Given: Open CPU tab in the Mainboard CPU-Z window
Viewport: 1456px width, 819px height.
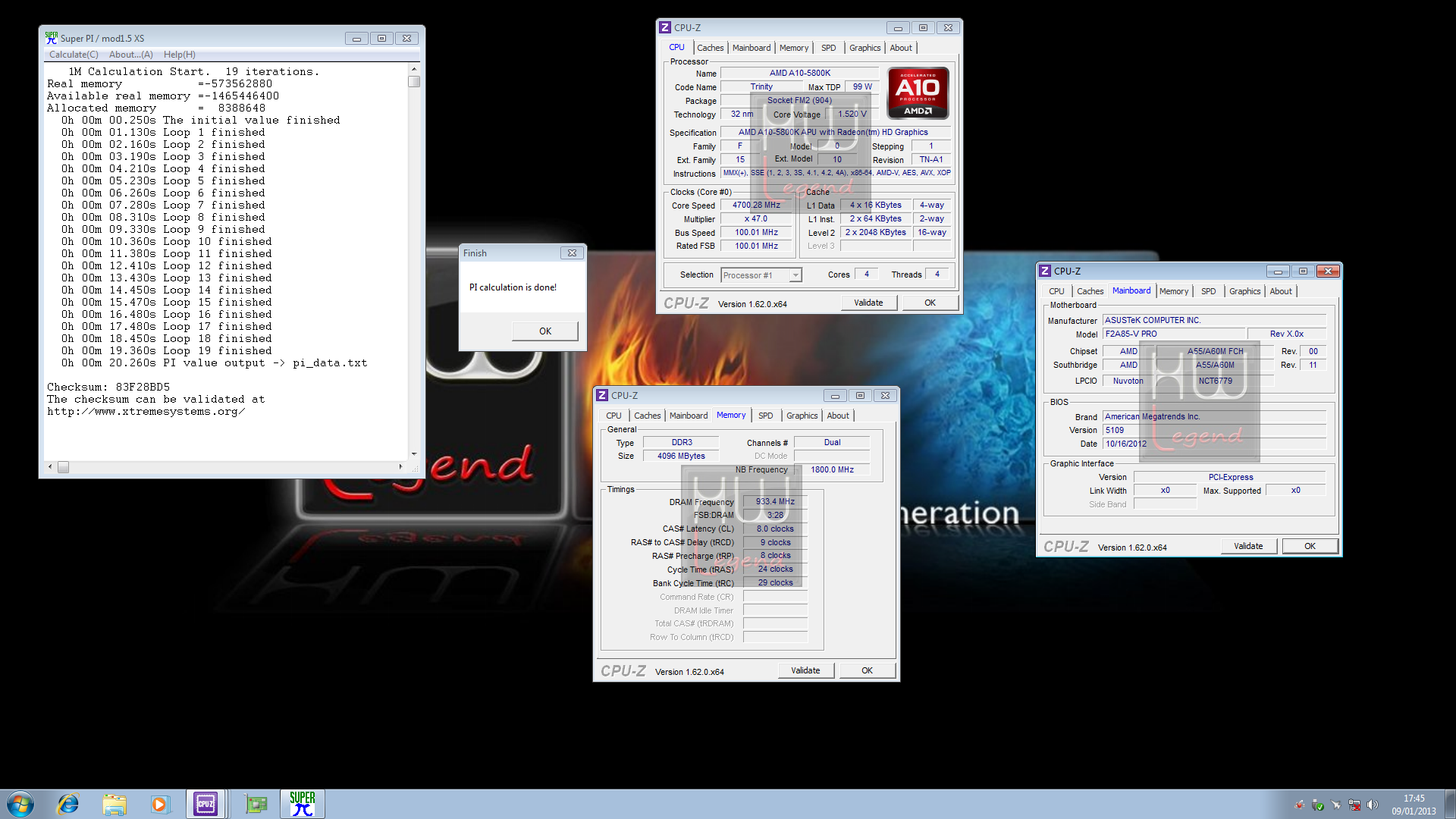Looking at the screenshot, I should (1056, 291).
